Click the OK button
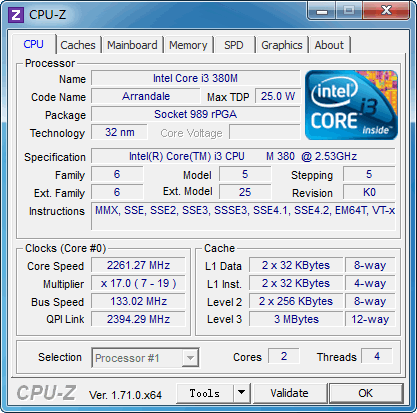Image resolution: width=417 pixels, height=413 pixels. [366, 393]
